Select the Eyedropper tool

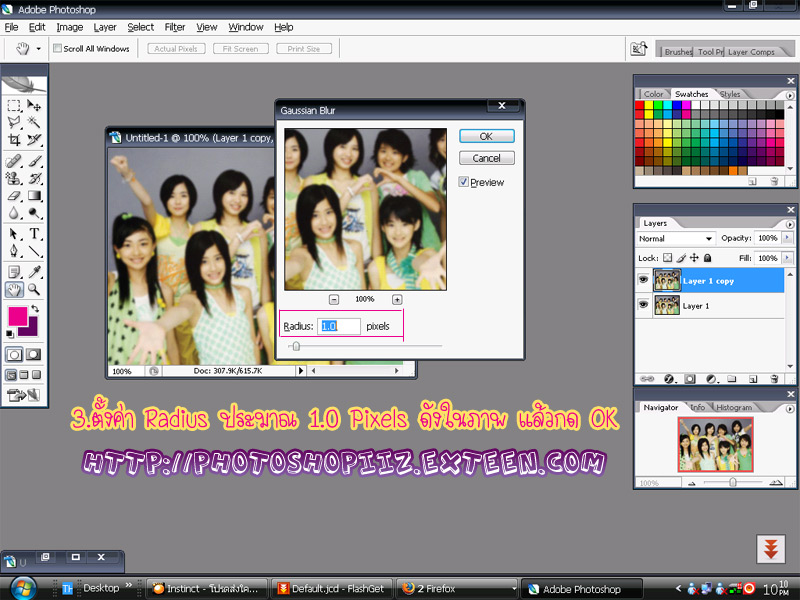pos(34,272)
